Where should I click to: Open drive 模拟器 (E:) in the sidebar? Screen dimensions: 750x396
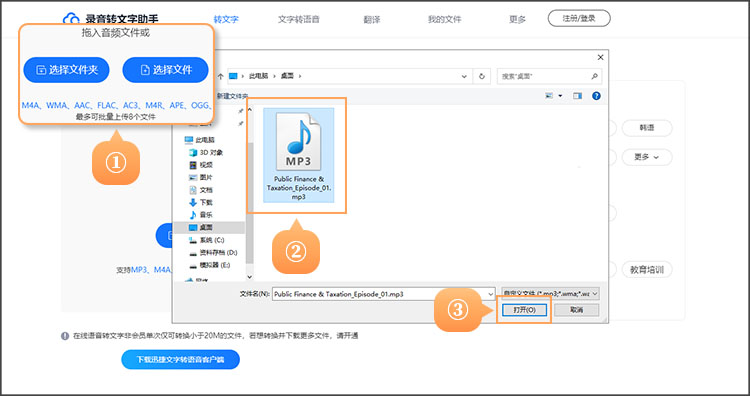pos(210,264)
